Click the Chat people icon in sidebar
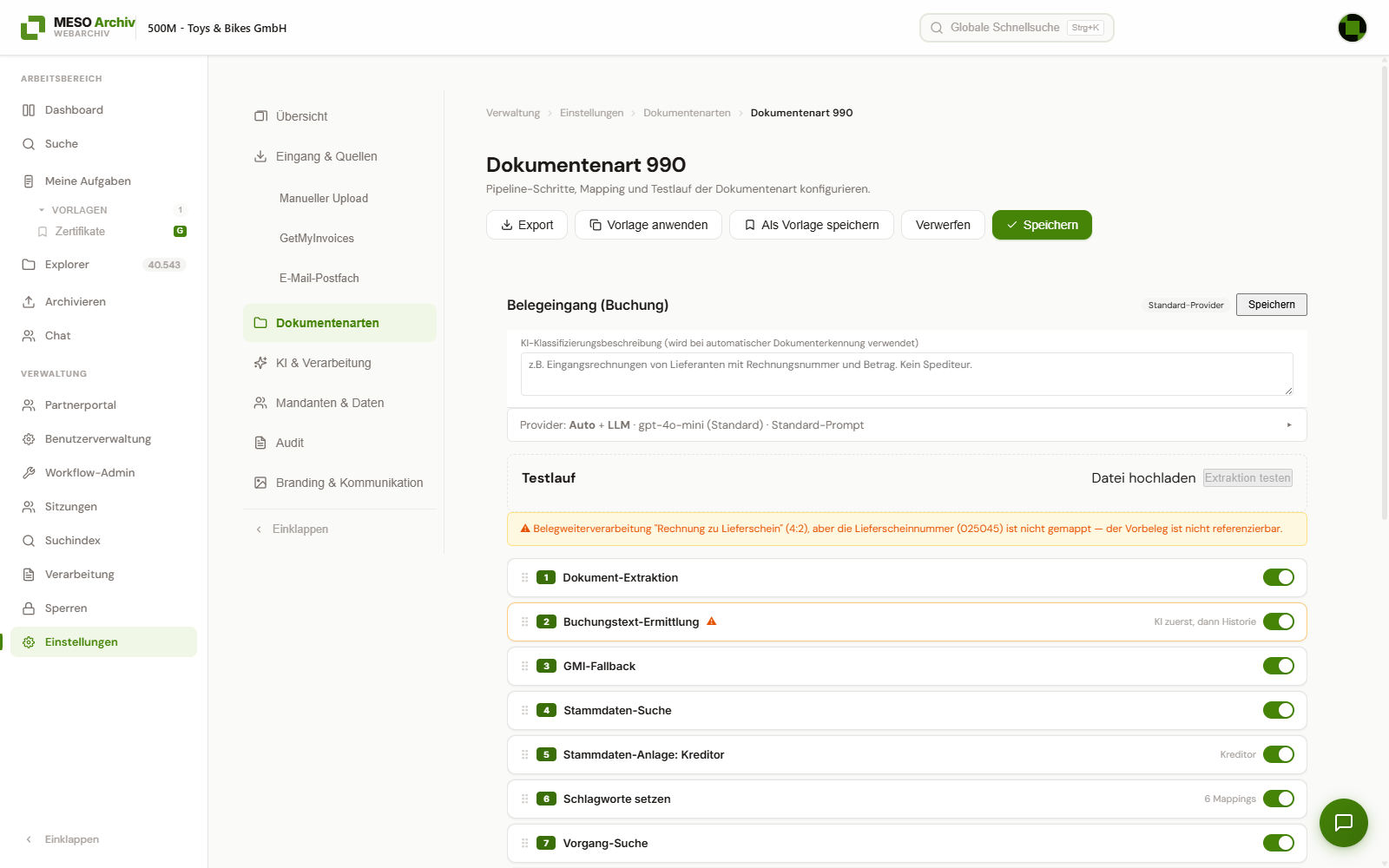The width and height of the screenshot is (1389, 868). coord(29,336)
